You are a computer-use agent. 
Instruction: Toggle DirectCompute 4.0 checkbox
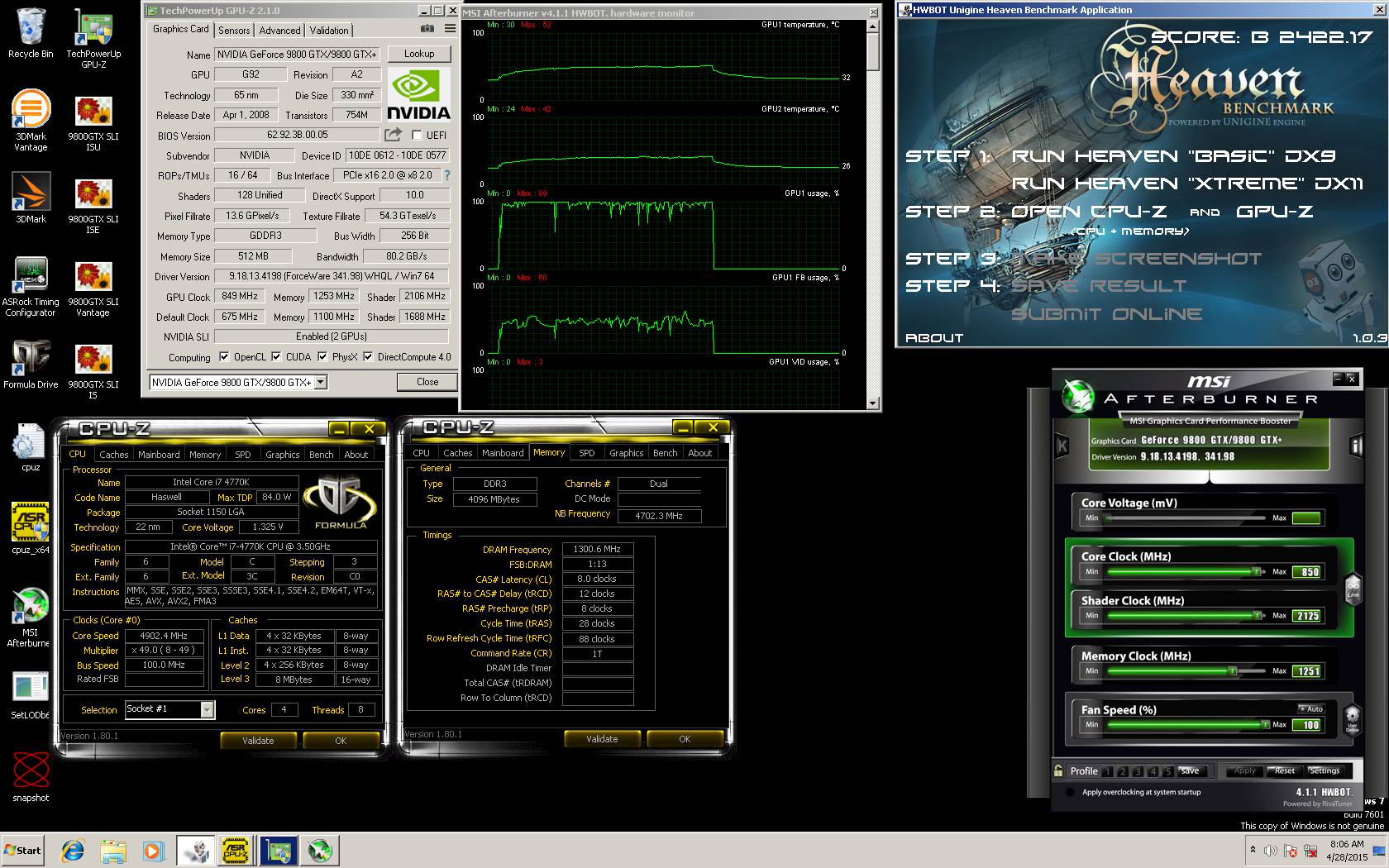pos(368,357)
